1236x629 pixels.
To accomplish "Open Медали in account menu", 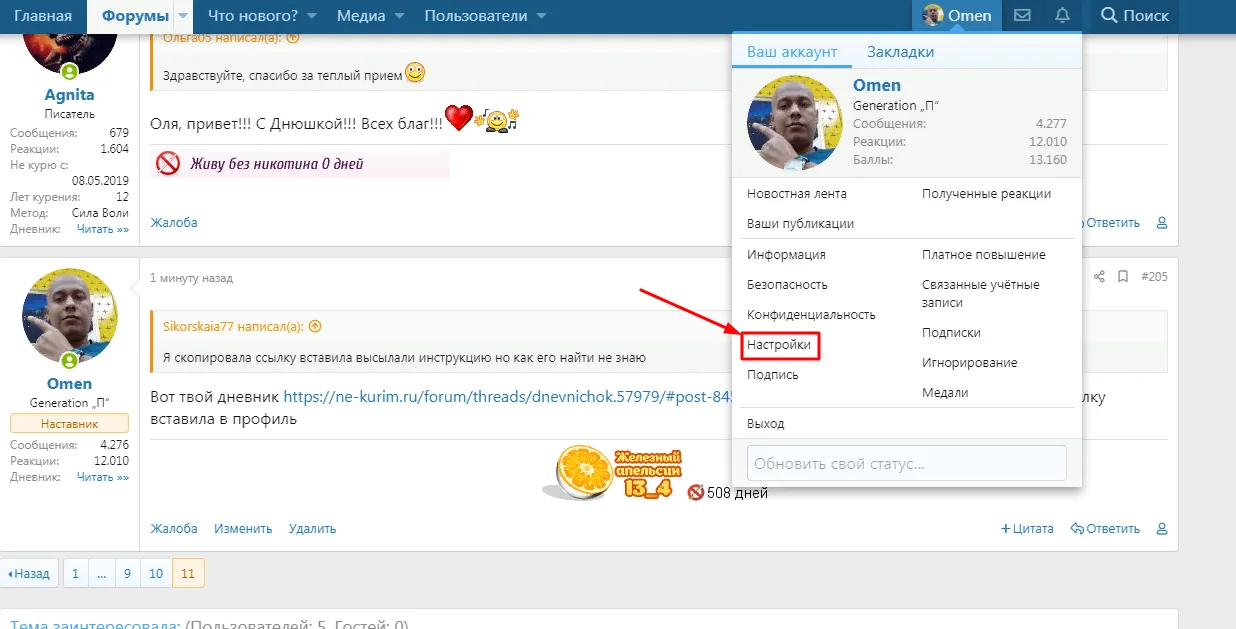I will tap(945, 393).
